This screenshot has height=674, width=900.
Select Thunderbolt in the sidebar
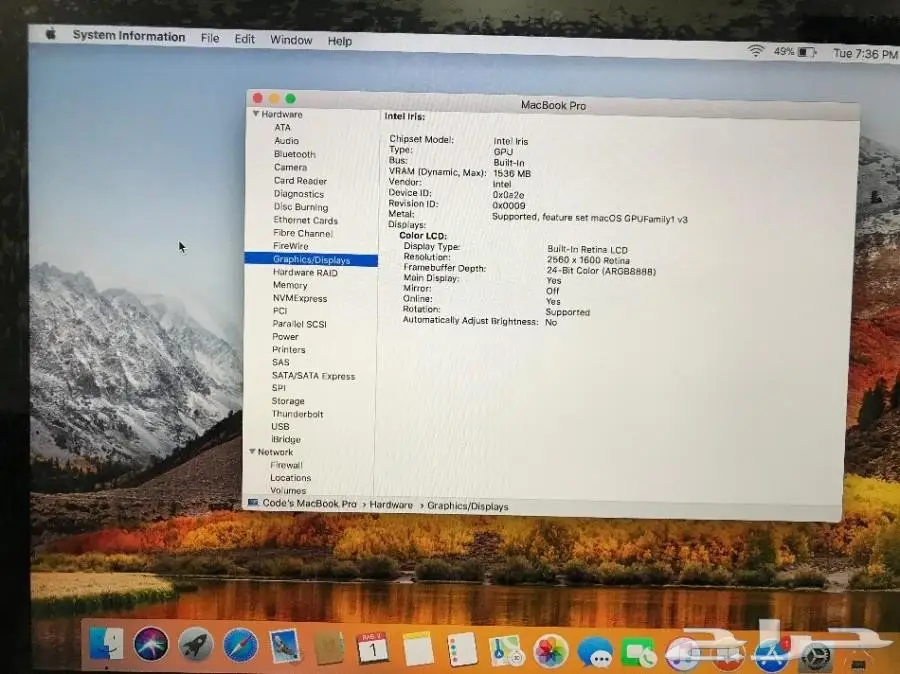coord(297,414)
